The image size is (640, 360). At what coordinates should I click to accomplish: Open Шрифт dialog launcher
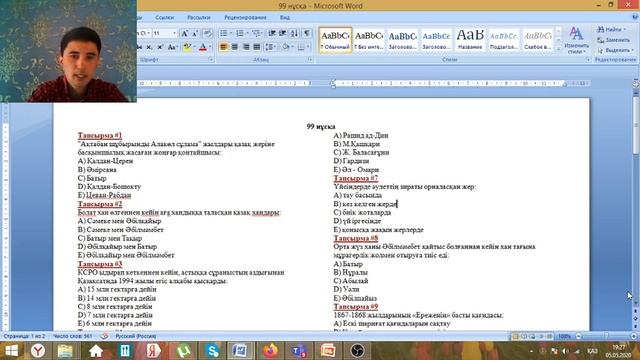point(211,60)
